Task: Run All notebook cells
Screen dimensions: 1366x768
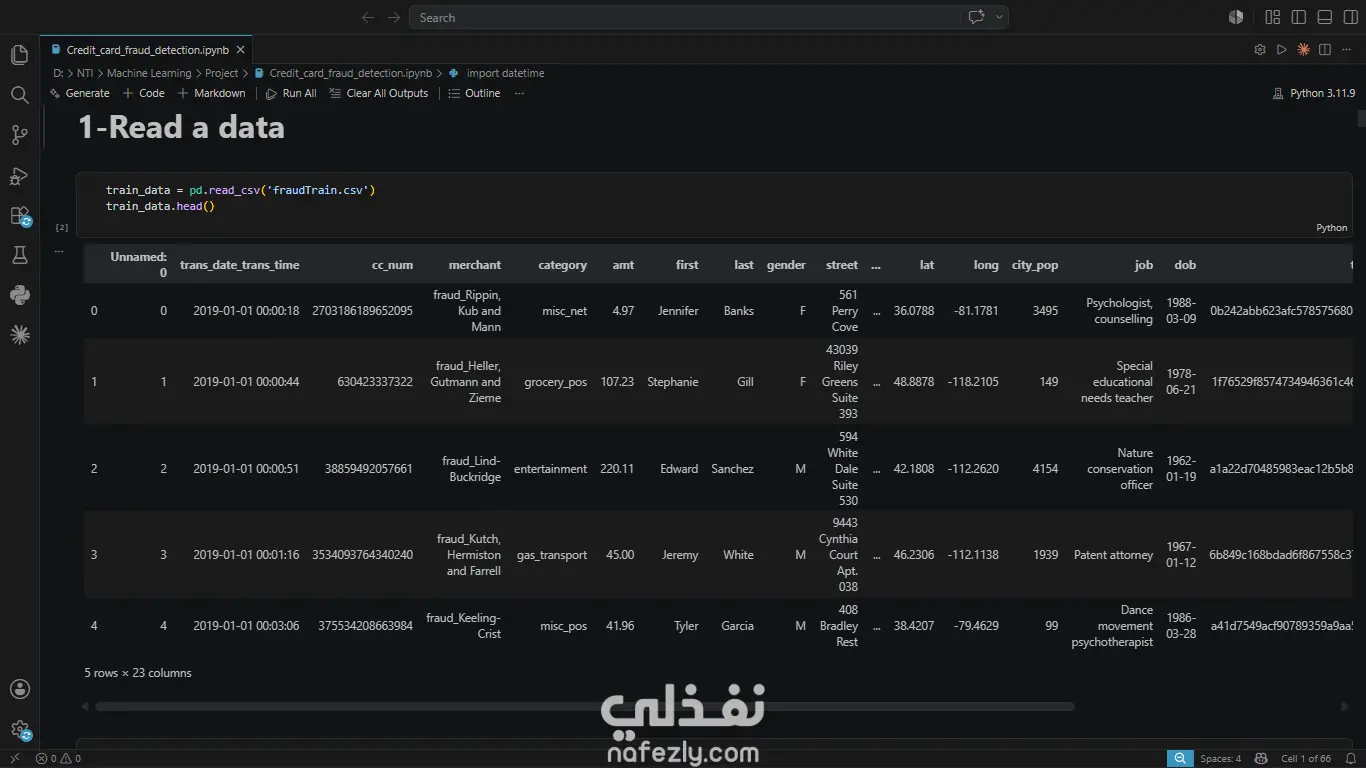Action: (x=291, y=93)
